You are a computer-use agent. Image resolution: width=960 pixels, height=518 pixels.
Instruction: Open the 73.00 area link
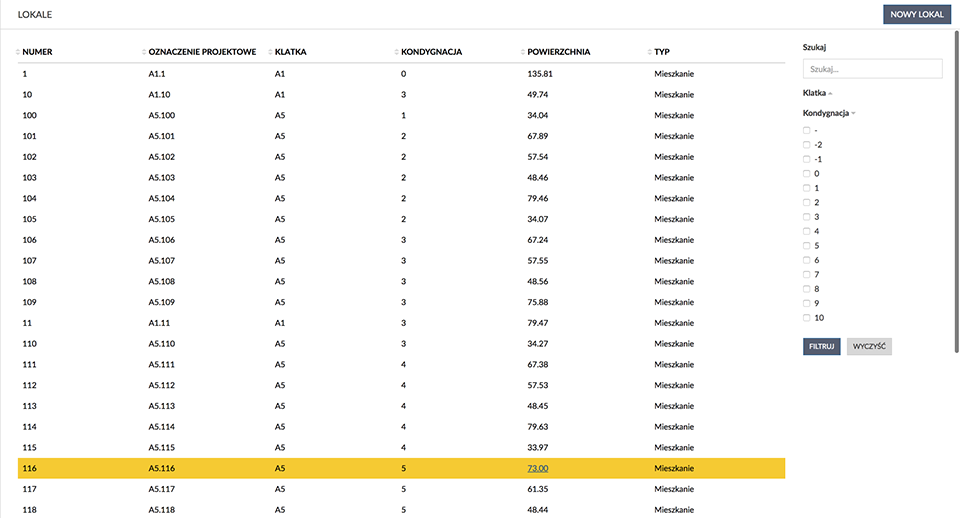[x=538, y=468]
